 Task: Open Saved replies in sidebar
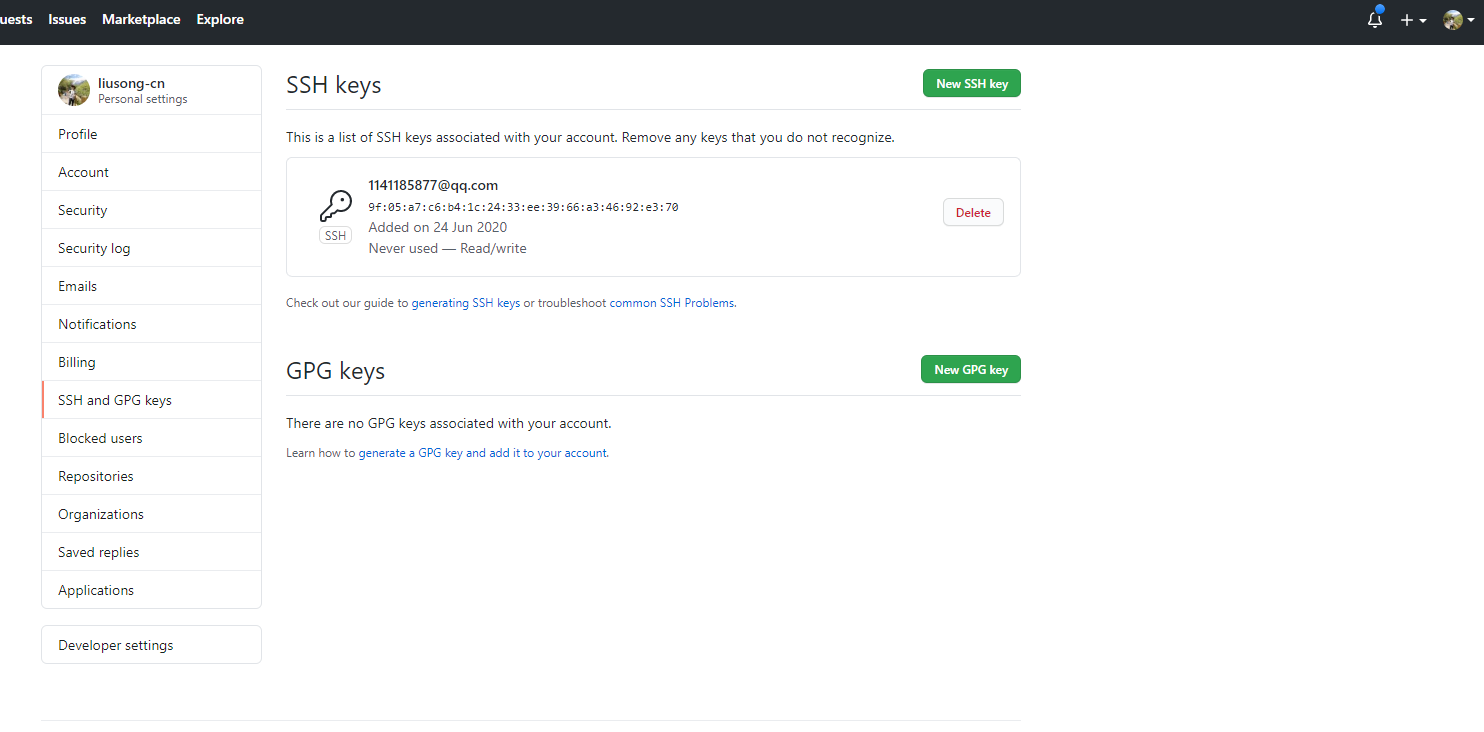tap(151, 552)
